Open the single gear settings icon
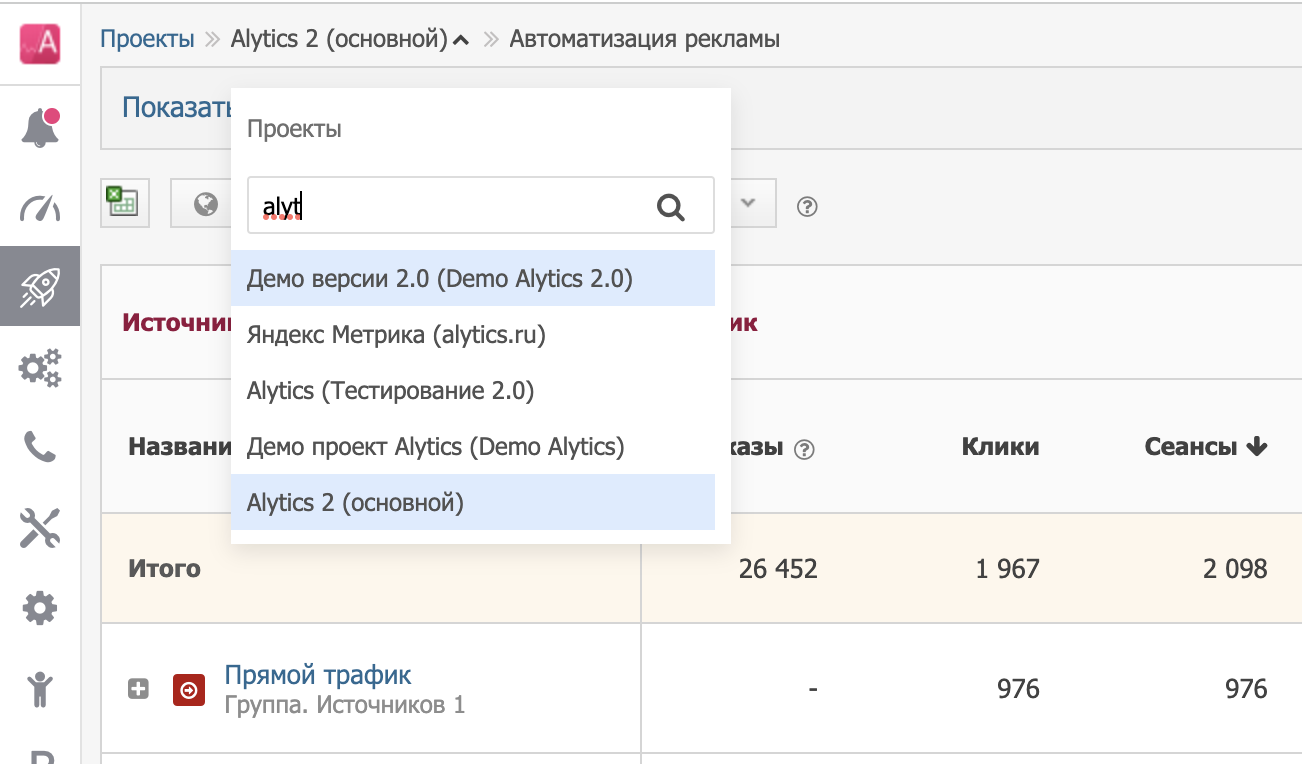 [40, 607]
